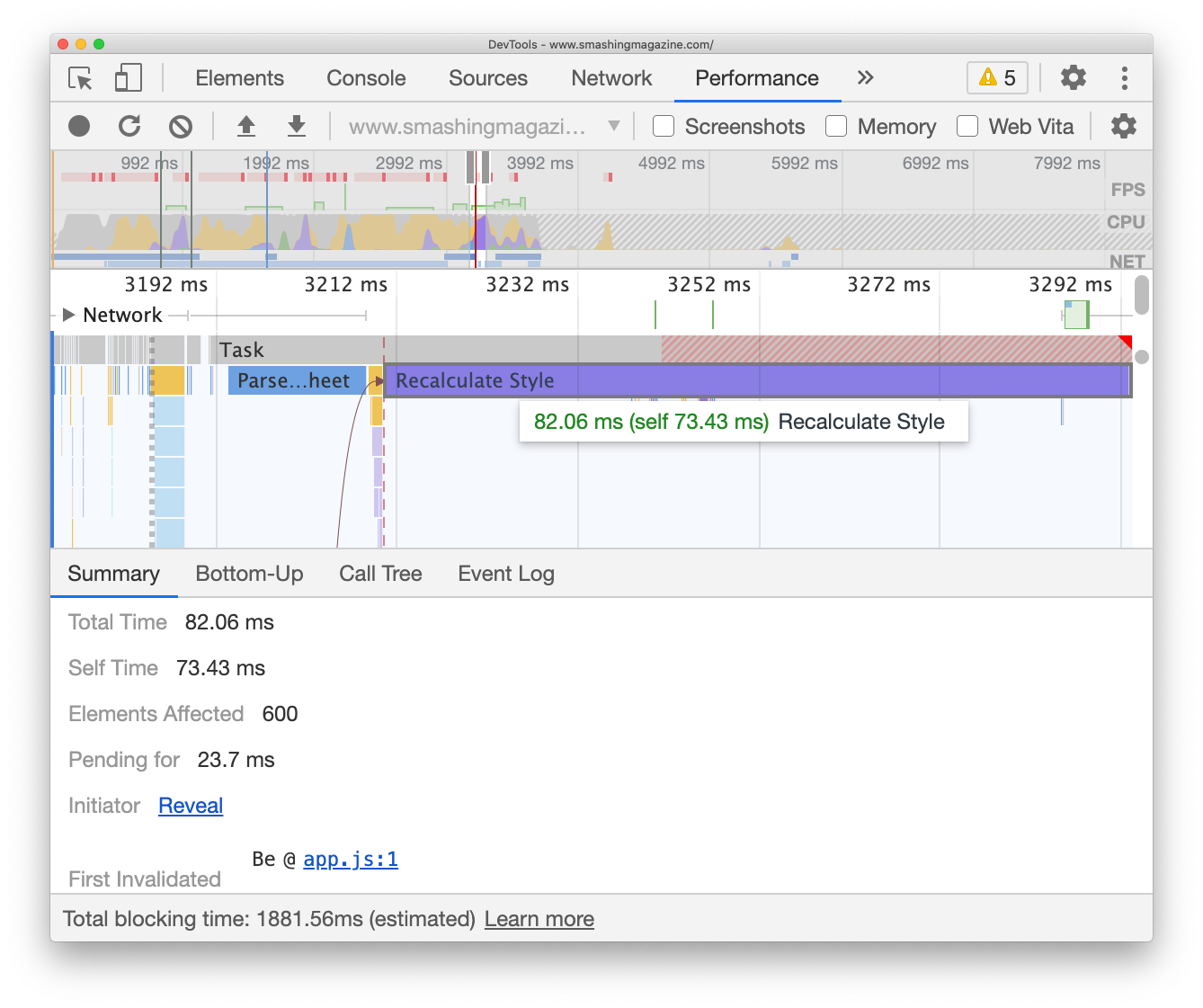Click the Reveal initiator link
This screenshot has height=1008, width=1203.
pos(191,806)
